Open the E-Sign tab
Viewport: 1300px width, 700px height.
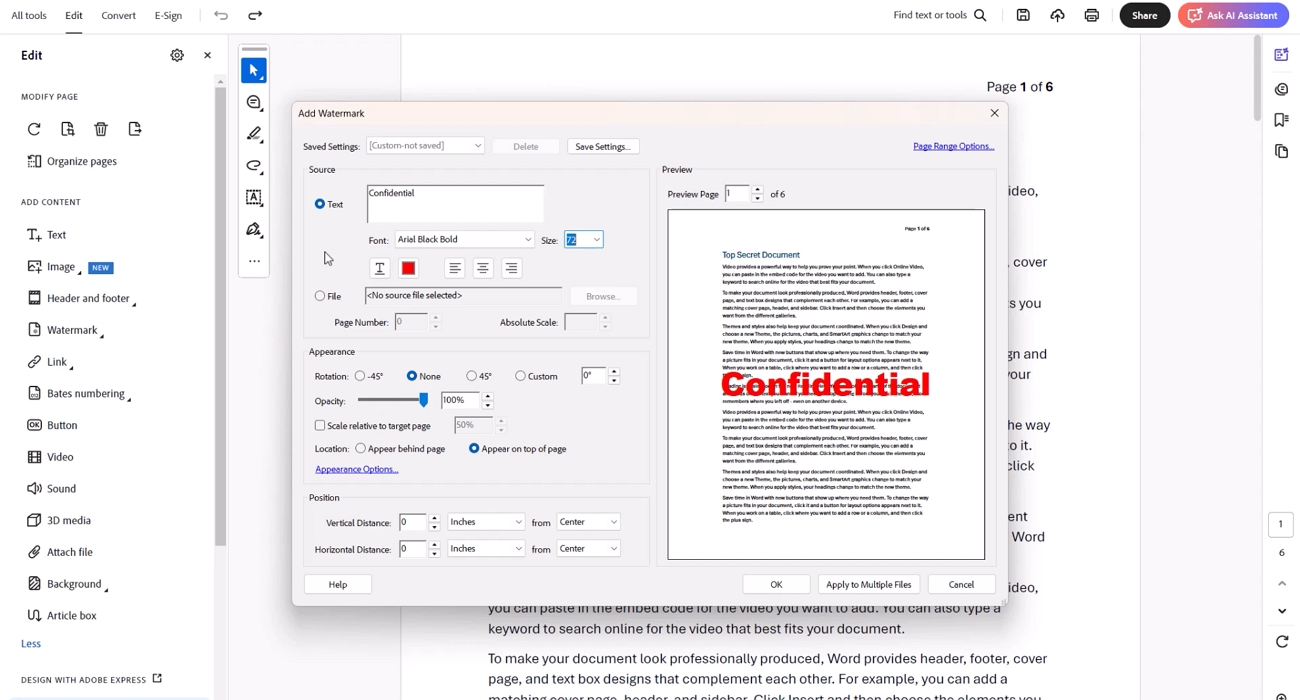coord(169,15)
